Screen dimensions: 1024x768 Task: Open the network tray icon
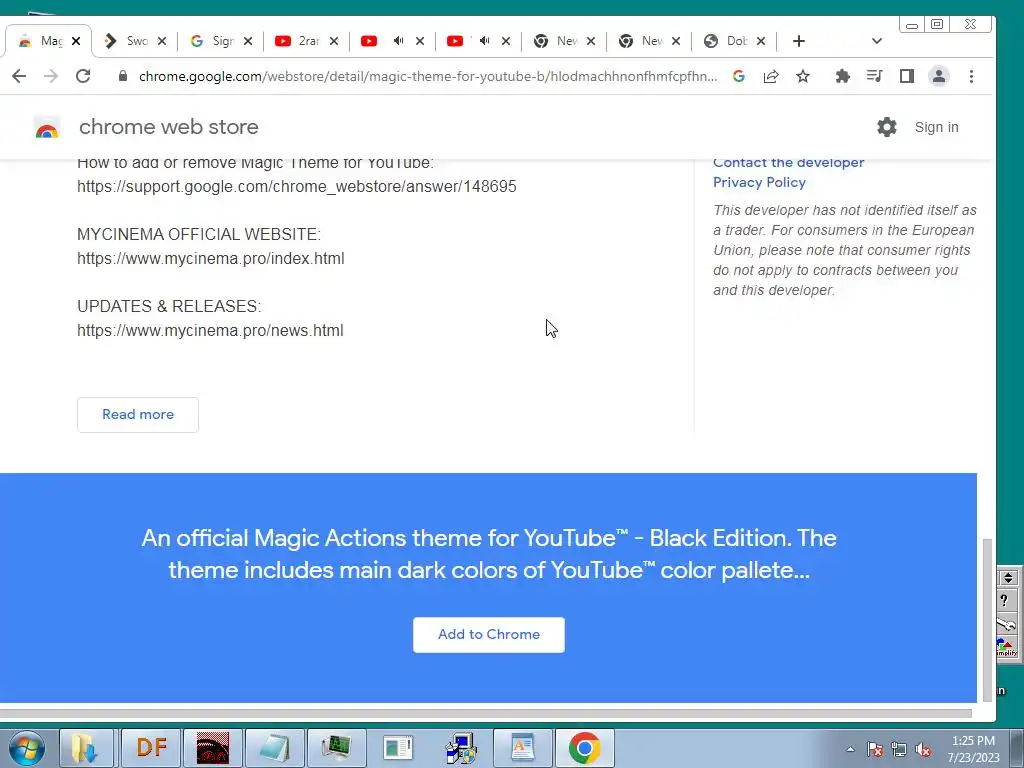point(899,750)
